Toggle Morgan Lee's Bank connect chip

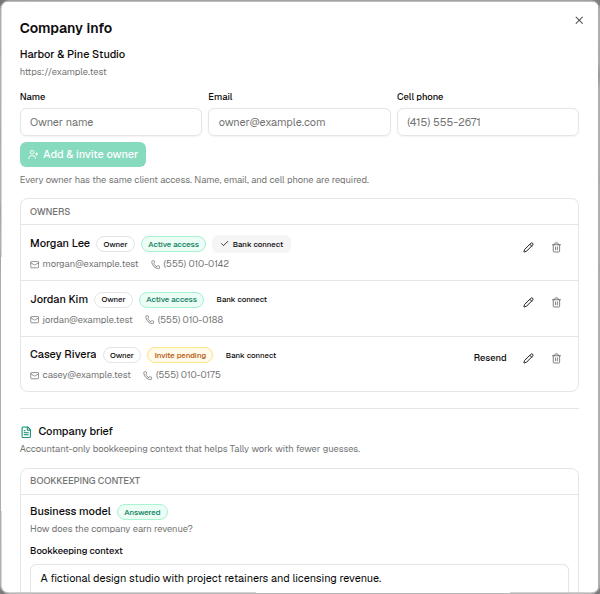click(x=251, y=244)
